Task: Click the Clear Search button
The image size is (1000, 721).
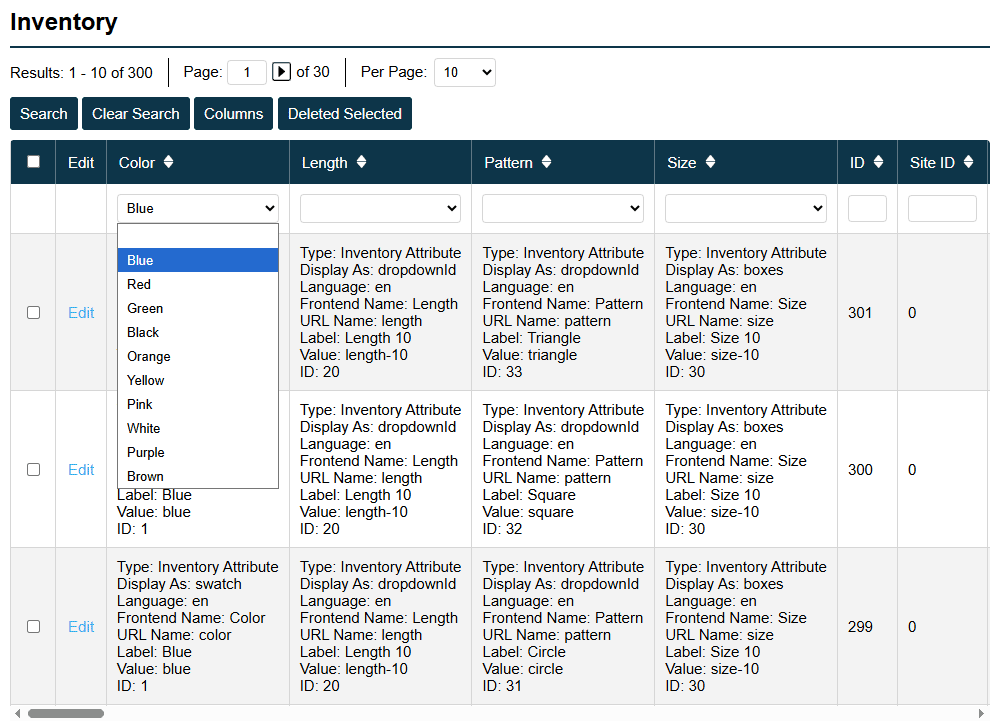Action: click(136, 113)
